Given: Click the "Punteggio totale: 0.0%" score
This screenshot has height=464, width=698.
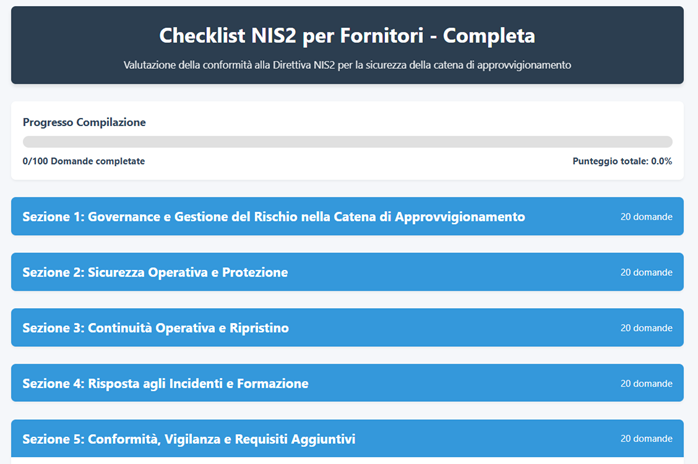Looking at the screenshot, I should click(622, 161).
